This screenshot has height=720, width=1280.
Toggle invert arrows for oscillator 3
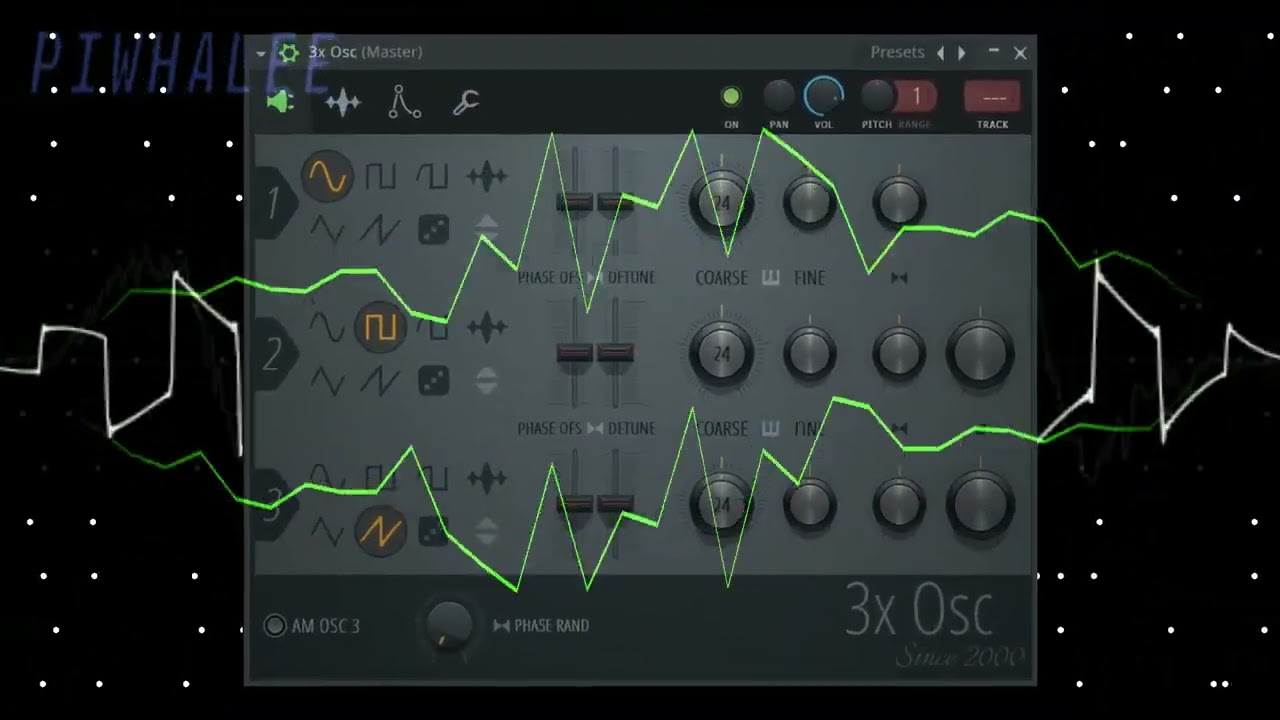[486, 531]
